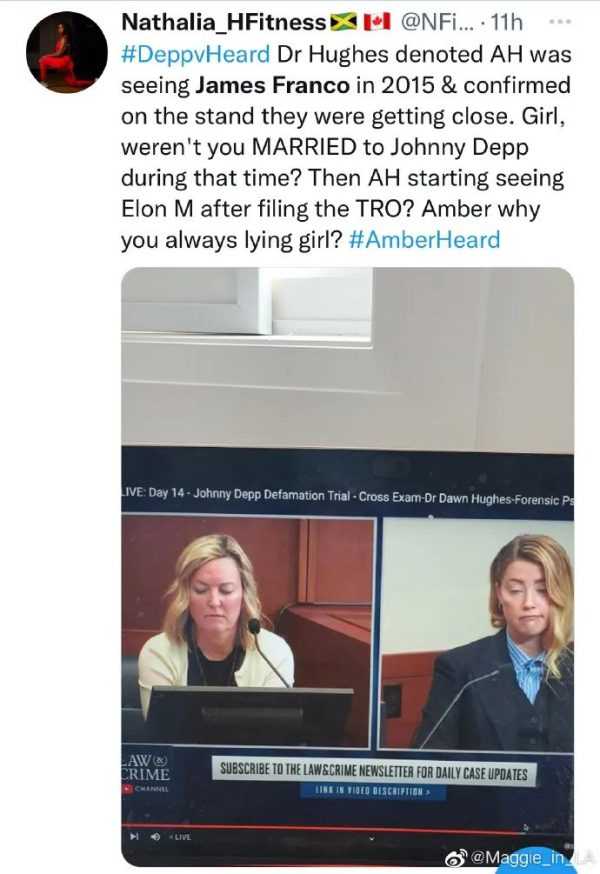Click the Jamaica flag emoji in the name

pos(343,22)
